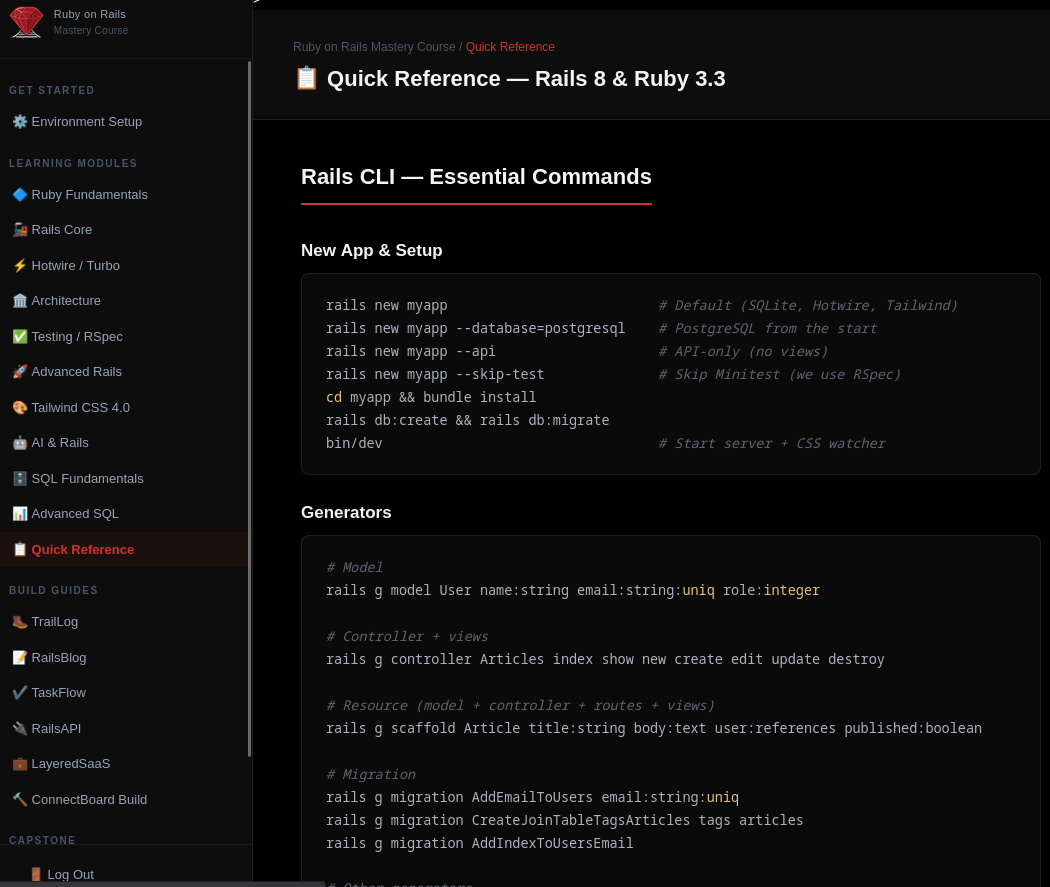Go to the Rails Core module

click(x=124, y=230)
